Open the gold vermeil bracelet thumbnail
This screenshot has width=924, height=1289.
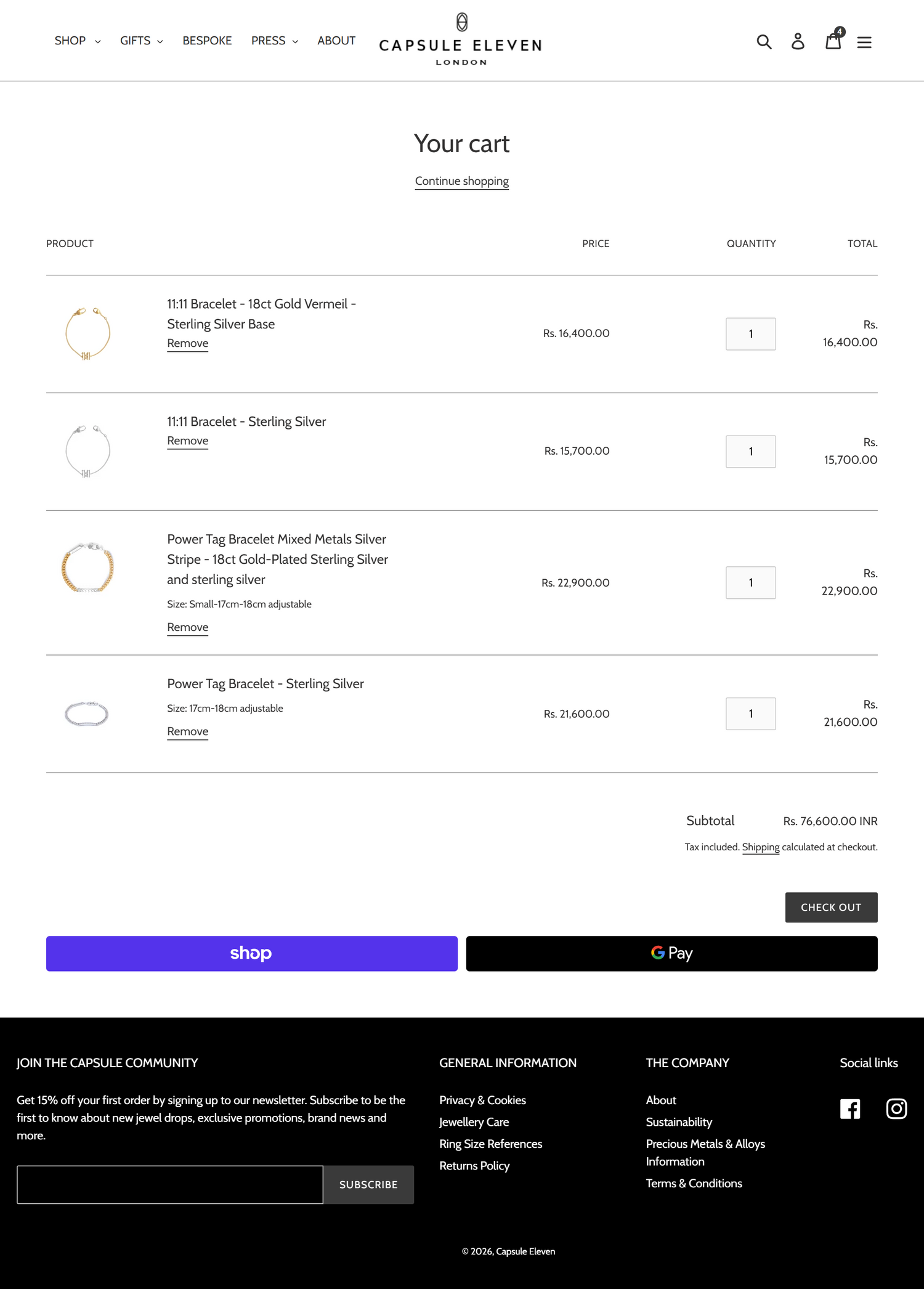click(87, 333)
